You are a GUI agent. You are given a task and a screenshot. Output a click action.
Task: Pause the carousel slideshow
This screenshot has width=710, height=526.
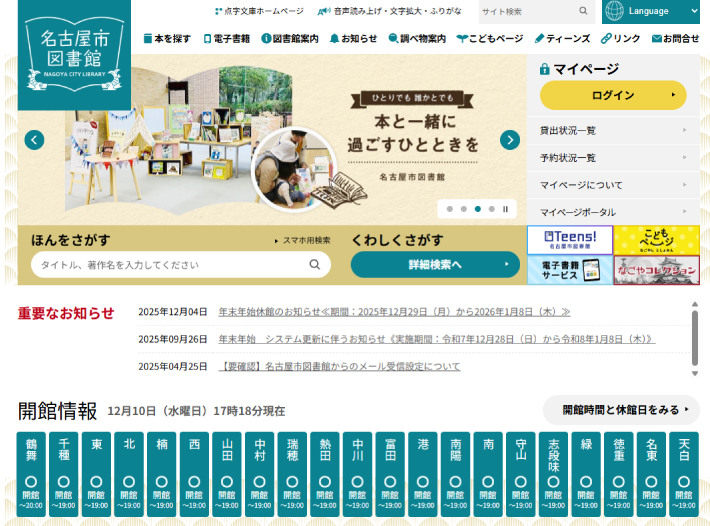(x=506, y=209)
